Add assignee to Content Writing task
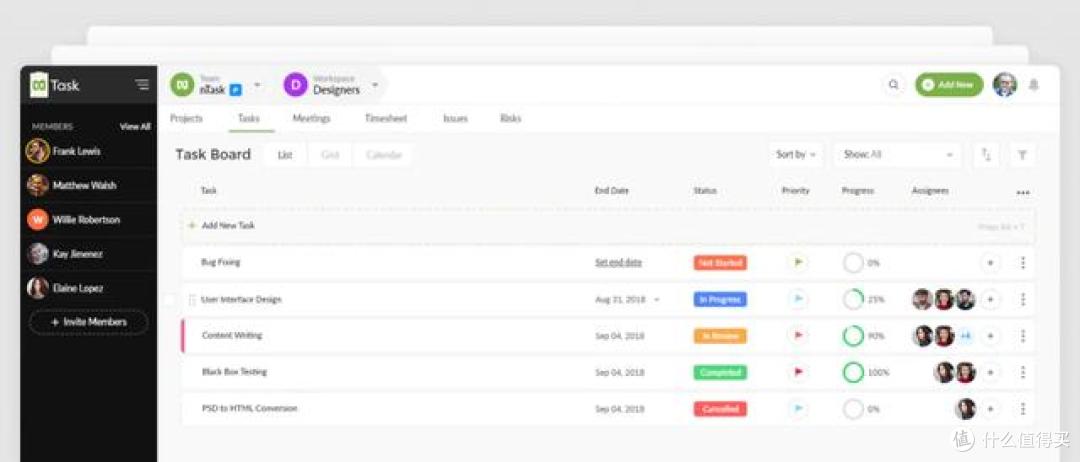Image resolution: width=1080 pixels, height=462 pixels. tap(990, 336)
